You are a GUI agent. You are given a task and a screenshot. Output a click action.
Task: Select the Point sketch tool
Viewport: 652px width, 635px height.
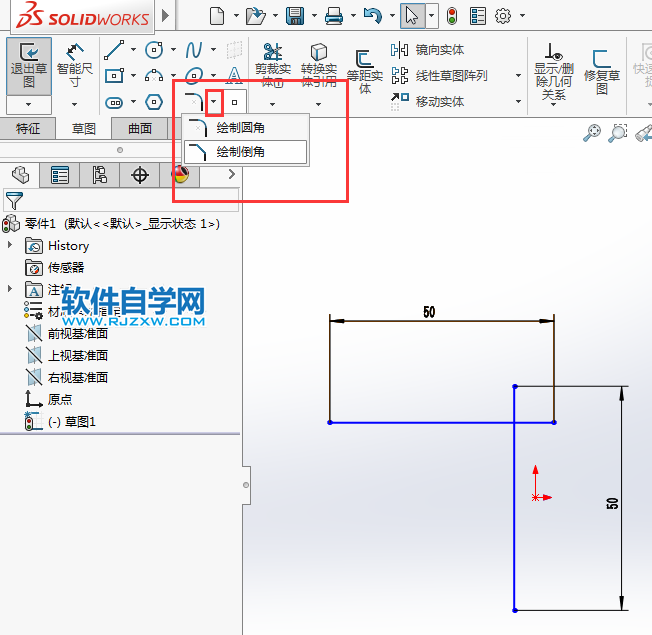click(x=235, y=102)
